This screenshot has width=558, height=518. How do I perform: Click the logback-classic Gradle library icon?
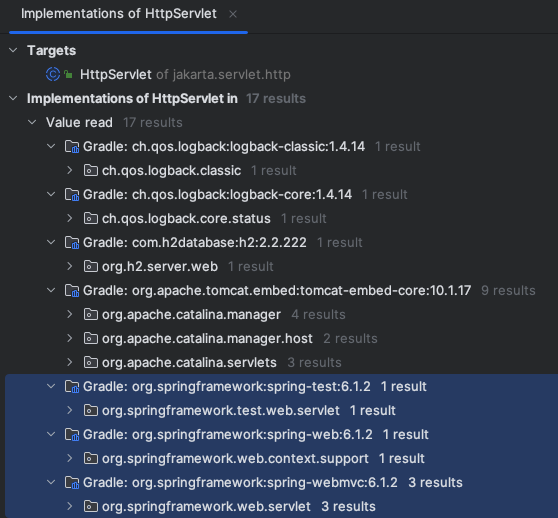[x=72, y=147]
